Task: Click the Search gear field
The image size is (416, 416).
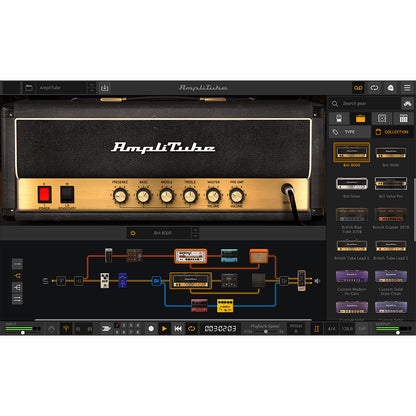Action: coord(370,104)
